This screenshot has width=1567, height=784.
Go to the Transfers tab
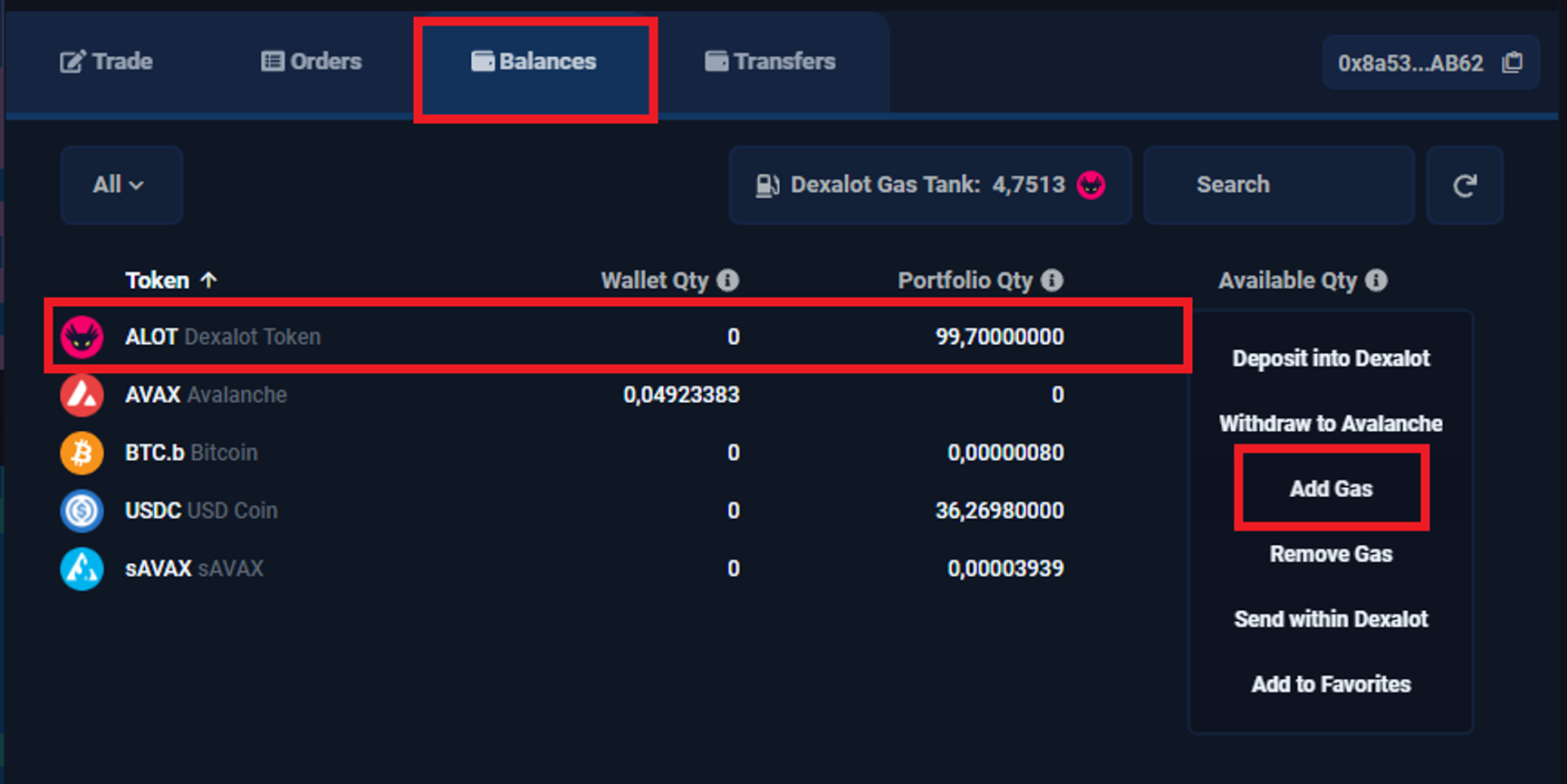click(x=771, y=62)
